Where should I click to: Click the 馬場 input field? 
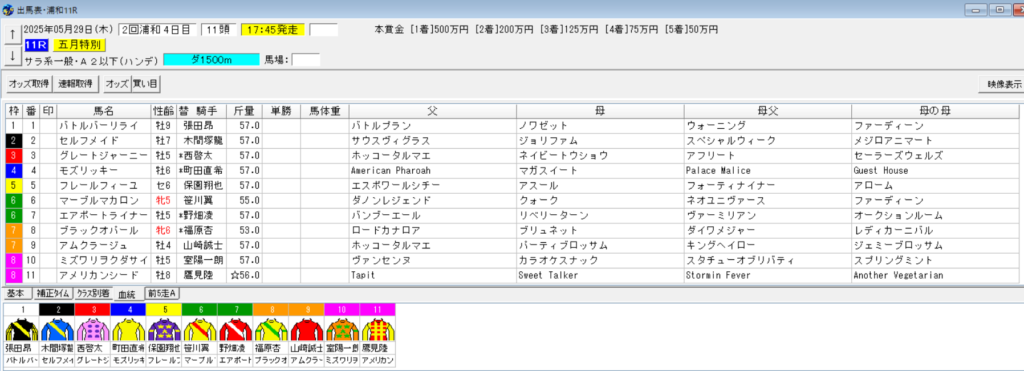pos(306,60)
